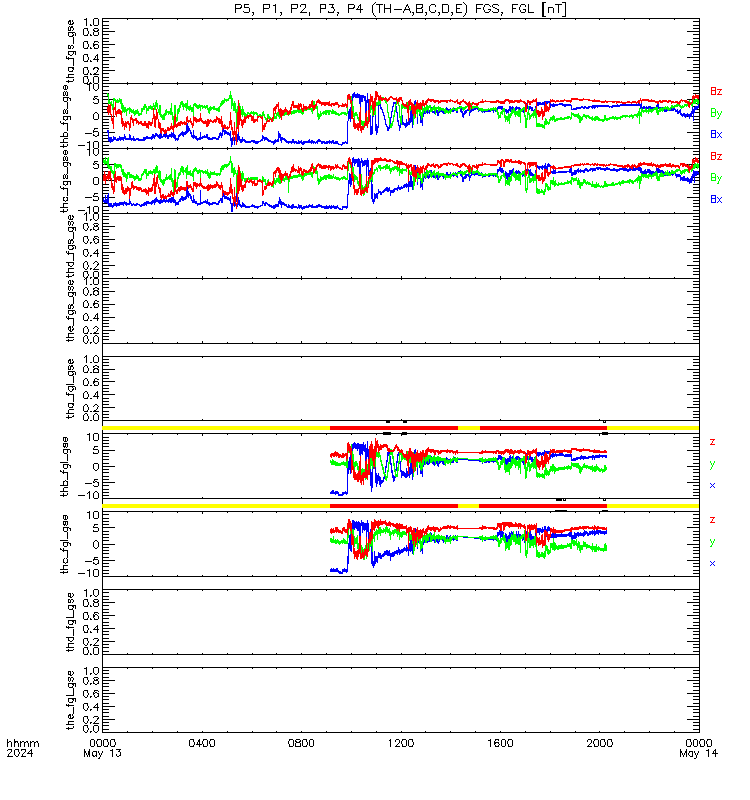The height and width of the screenshot is (800, 750).
Task: Click the 'May 14' date label
Action: (x=698, y=754)
